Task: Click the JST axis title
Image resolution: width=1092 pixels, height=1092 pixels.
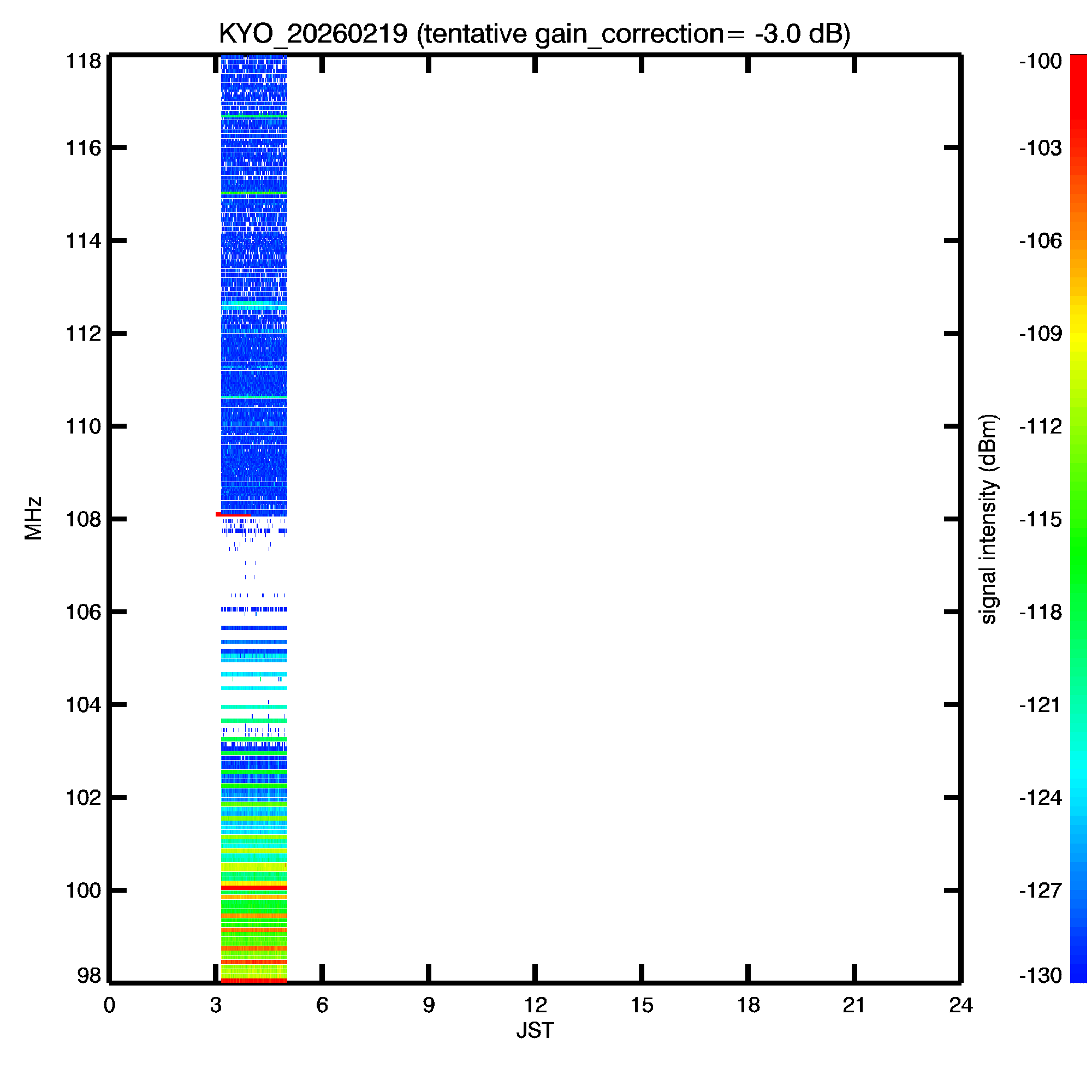Action: point(535,1030)
